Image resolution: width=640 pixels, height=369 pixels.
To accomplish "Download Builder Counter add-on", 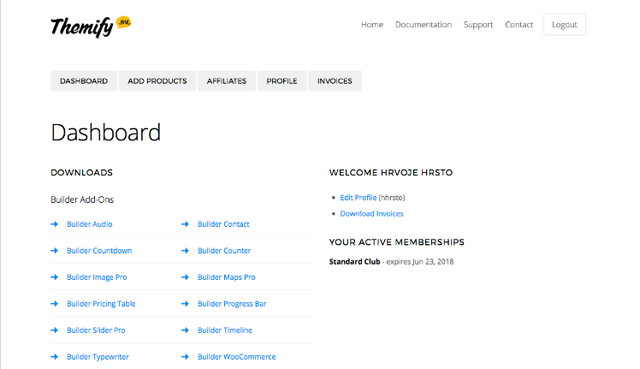I will [x=224, y=251].
